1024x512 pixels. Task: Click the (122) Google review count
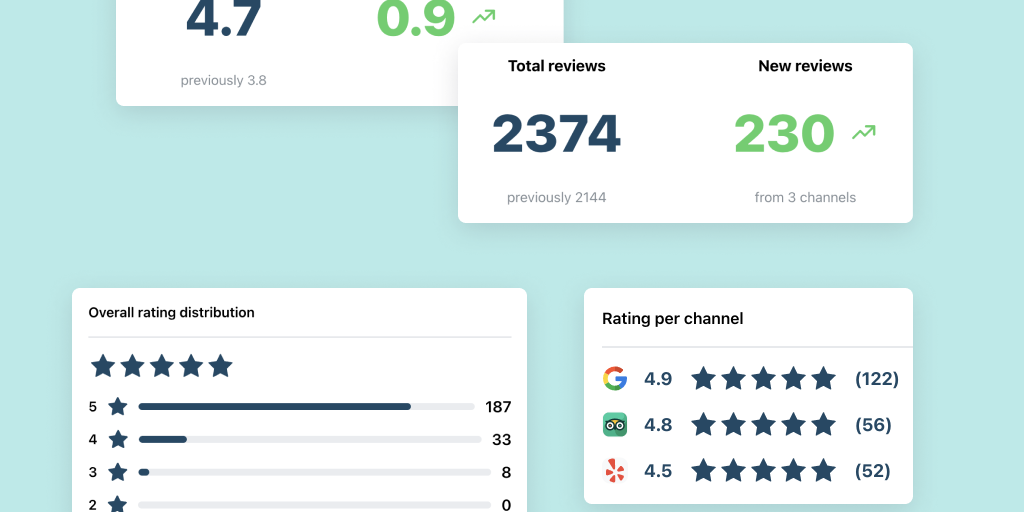click(x=876, y=379)
